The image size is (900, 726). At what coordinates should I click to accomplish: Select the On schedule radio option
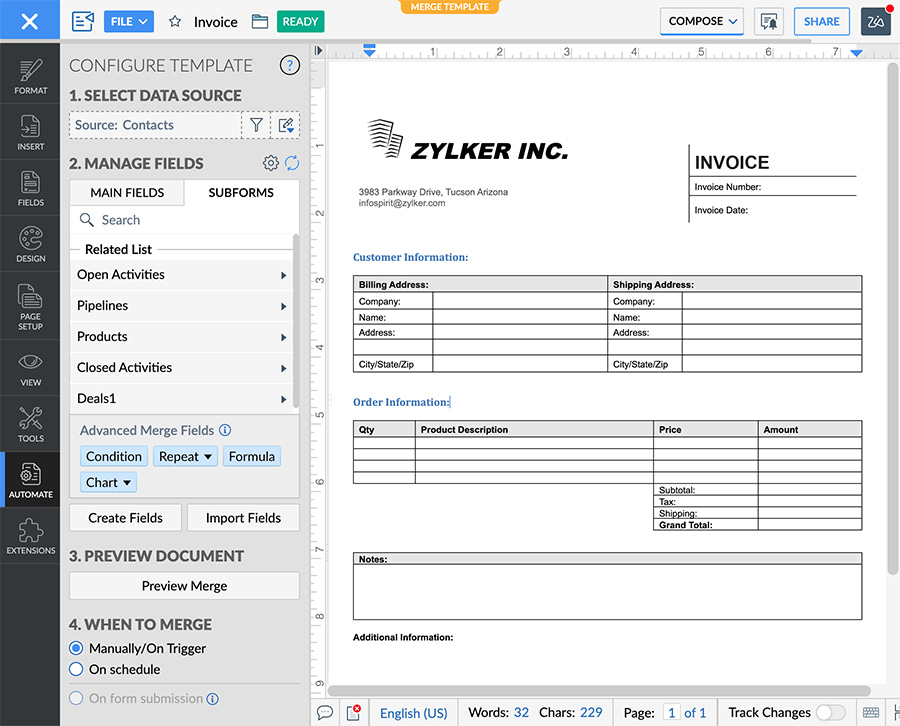pos(76,669)
